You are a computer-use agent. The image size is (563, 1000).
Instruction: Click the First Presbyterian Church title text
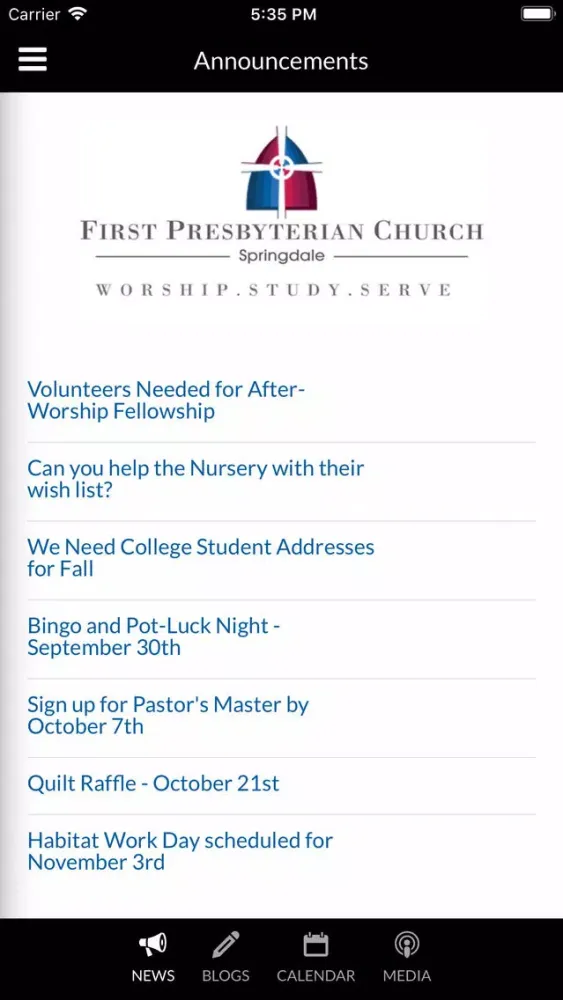click(x=282, y=230)
